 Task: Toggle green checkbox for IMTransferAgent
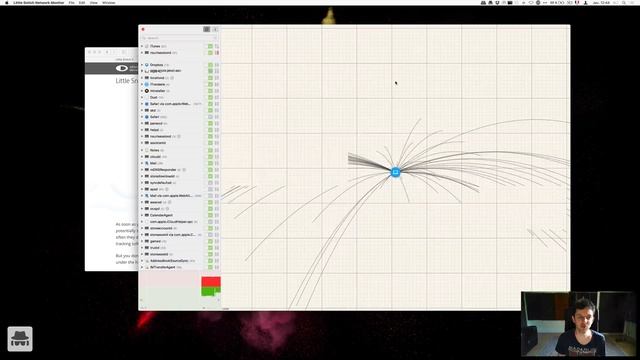[210, 267]
